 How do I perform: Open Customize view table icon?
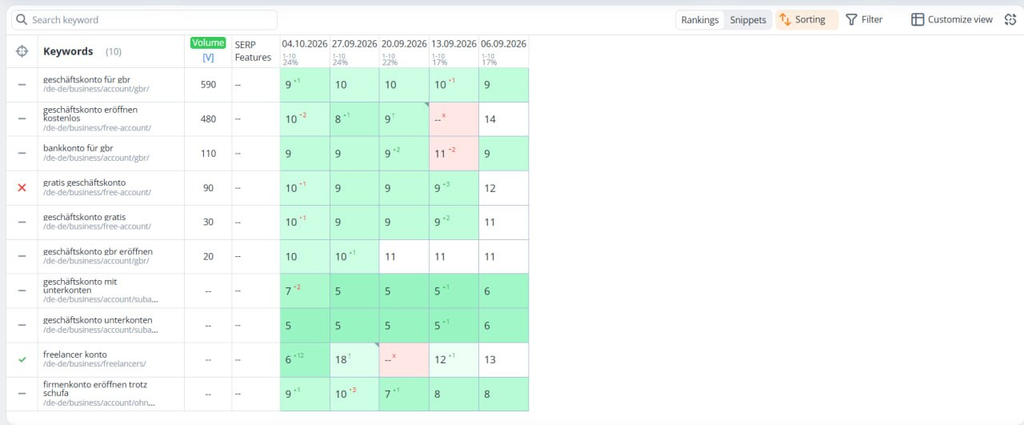(x=918, y=20)
